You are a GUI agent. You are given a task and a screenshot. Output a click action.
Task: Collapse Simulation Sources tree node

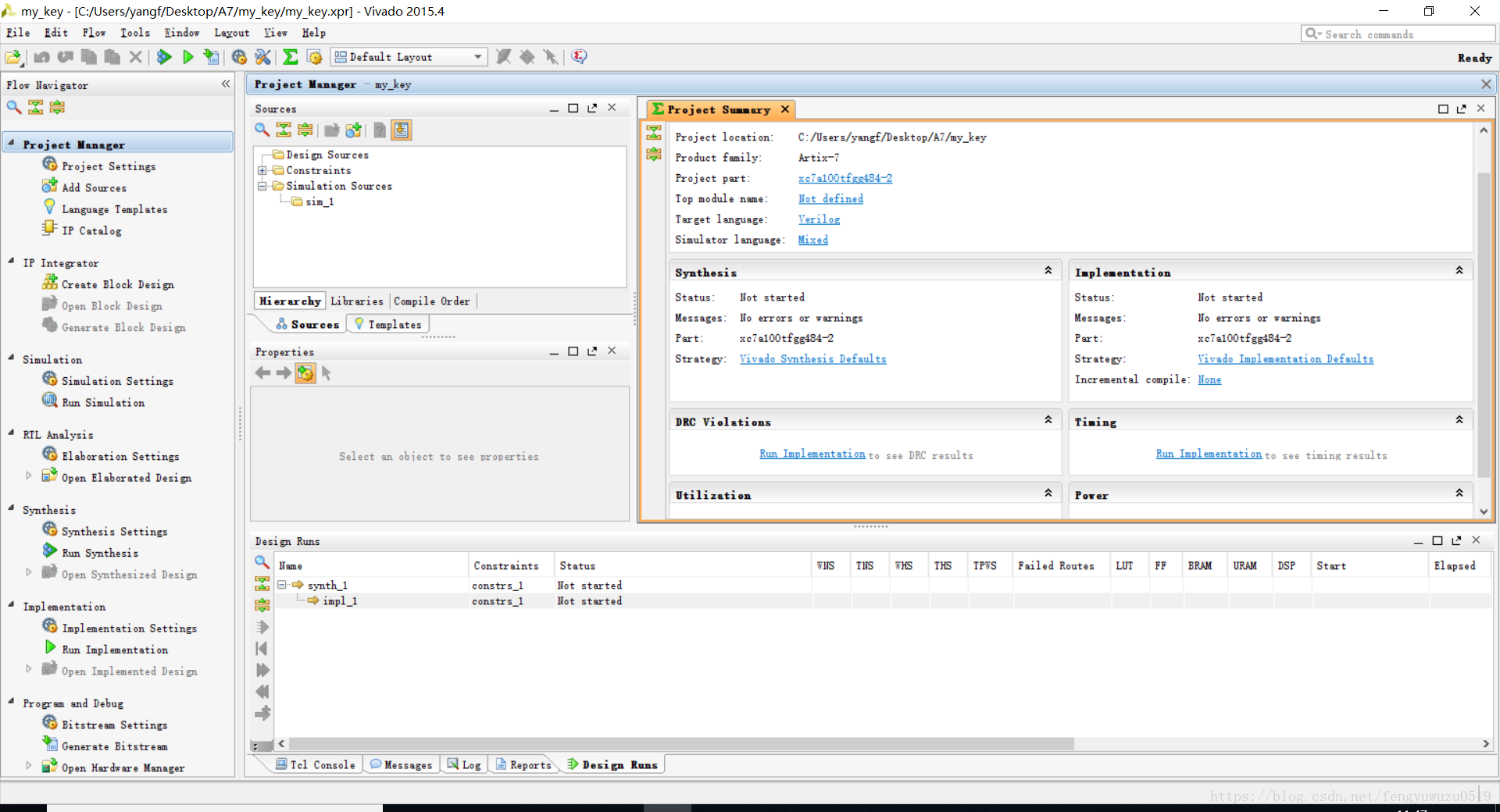[262, 186]
